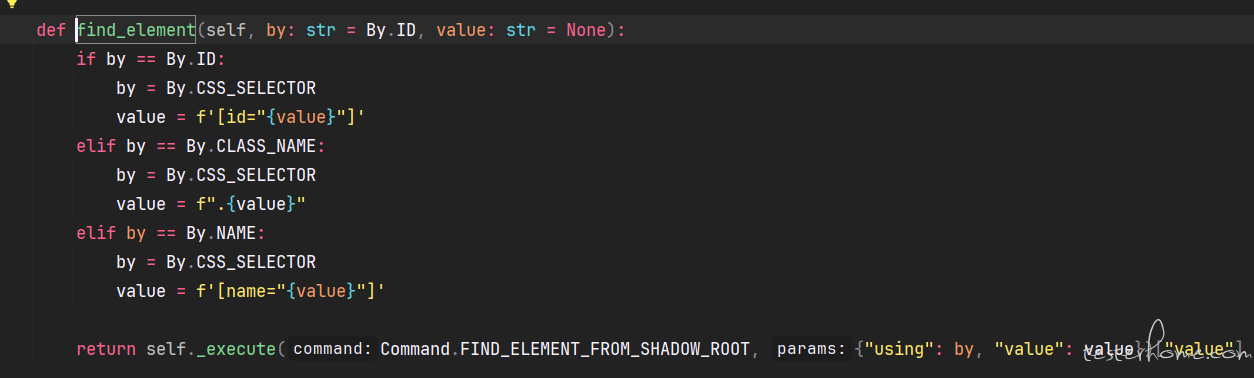1254x378 pixels.
Task: Click the 'command:' parameter inlay hint
Action: (333, 350)
